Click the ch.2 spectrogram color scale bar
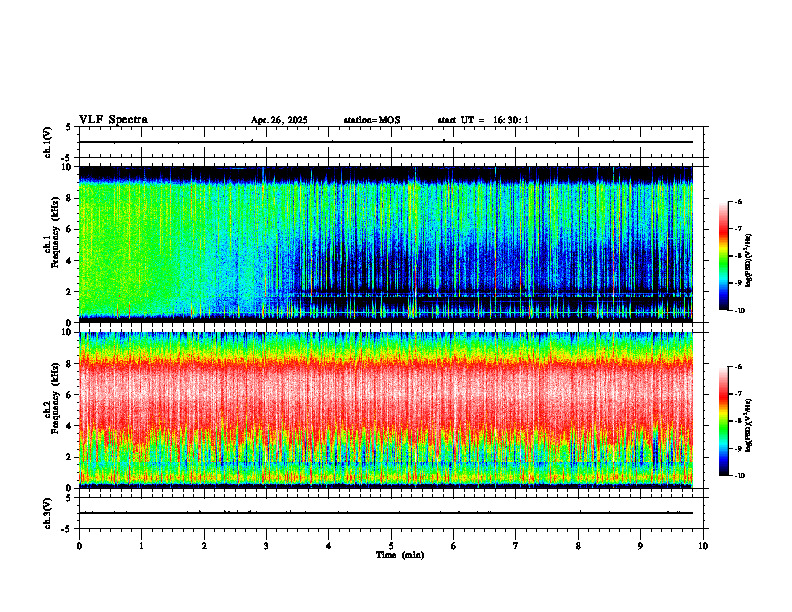Screen dimensions: 792x612 (723, 421)
